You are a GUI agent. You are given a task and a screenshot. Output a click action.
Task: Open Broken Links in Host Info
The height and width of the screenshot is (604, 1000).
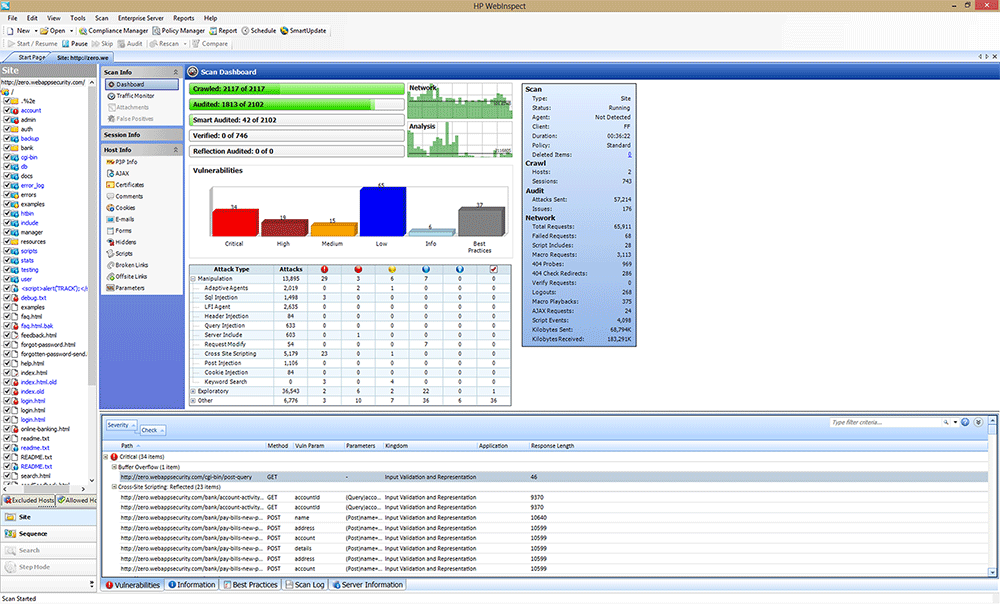[128, 265]
